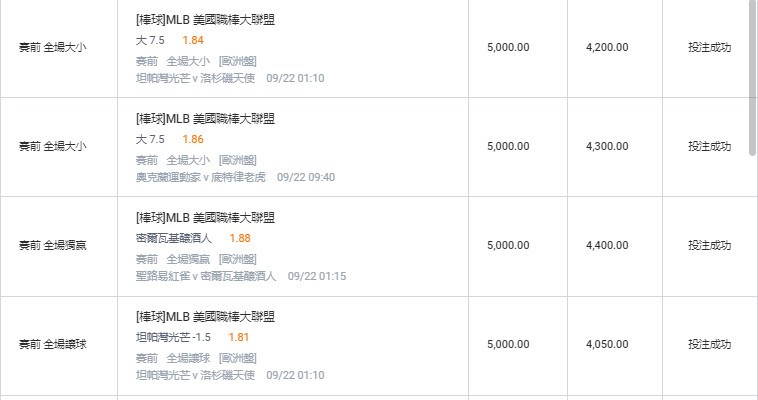
Task: Click 投注成功 status in first row
Action: coord(709,47)
